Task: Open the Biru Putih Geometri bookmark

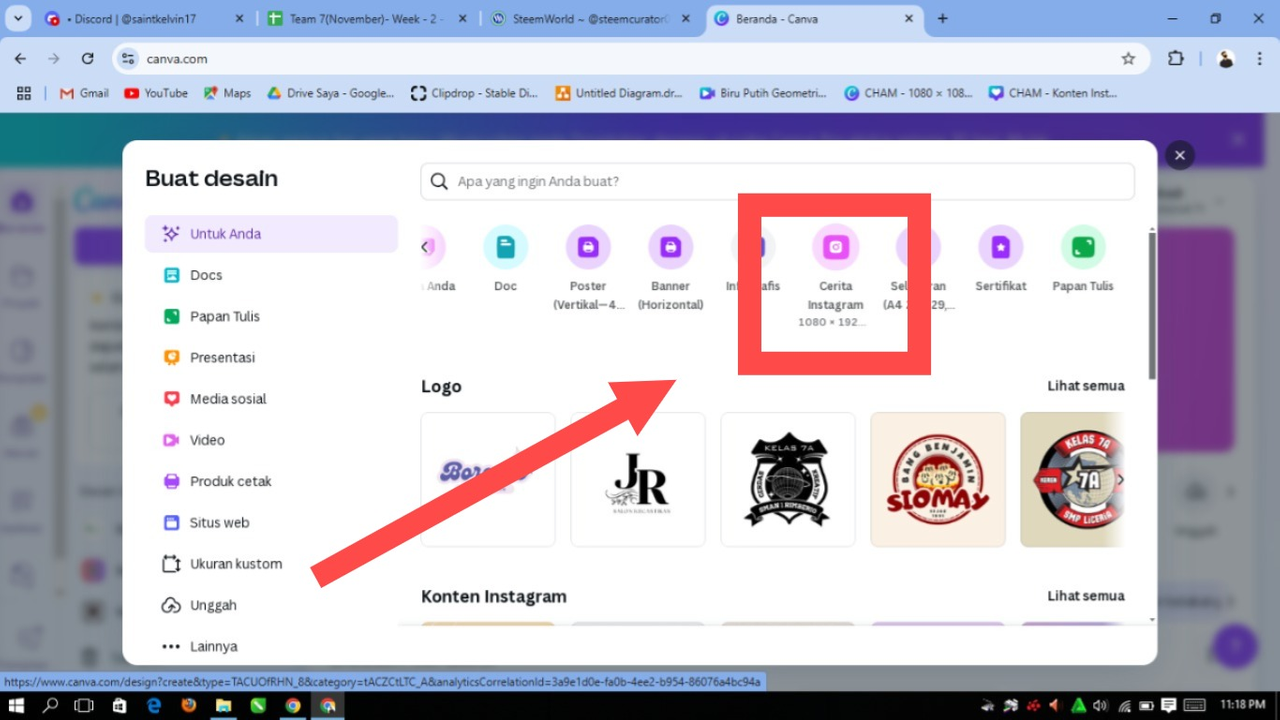Action: (763, 93)
